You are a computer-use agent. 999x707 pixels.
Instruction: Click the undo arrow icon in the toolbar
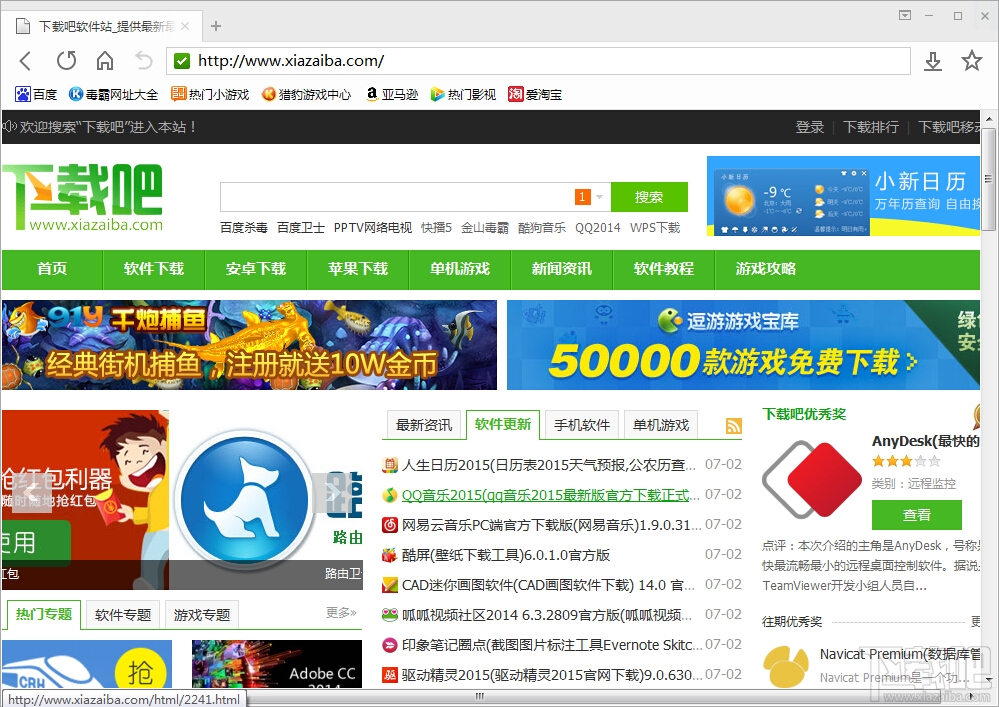coord(144,61)
